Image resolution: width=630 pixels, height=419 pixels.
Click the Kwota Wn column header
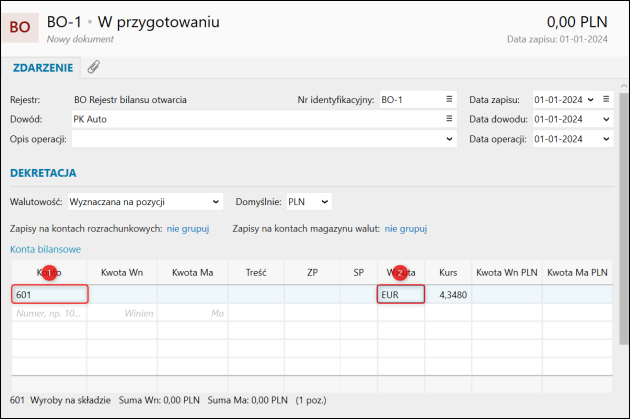122,272
